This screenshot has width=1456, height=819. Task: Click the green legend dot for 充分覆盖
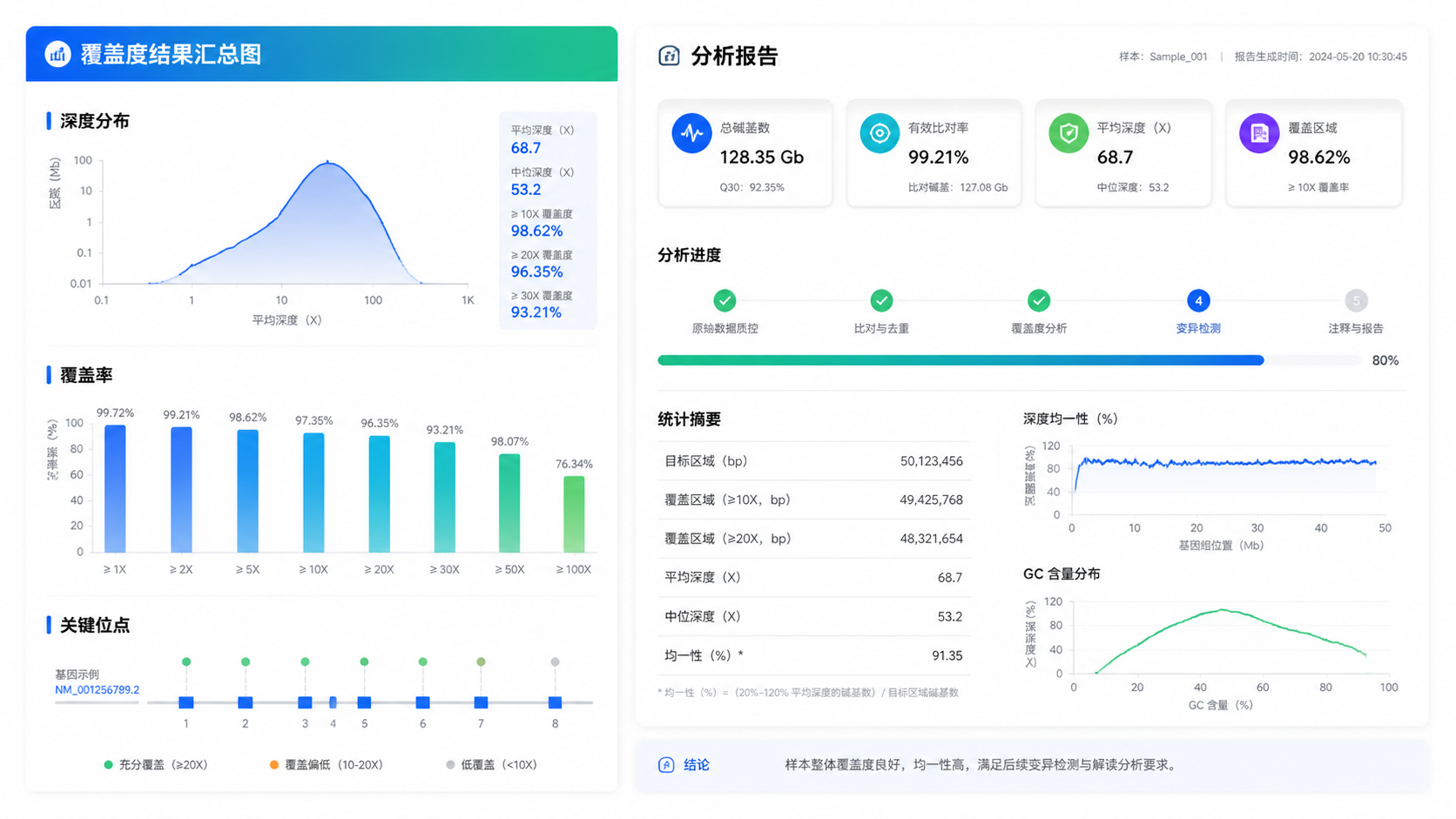click(108, 765)
